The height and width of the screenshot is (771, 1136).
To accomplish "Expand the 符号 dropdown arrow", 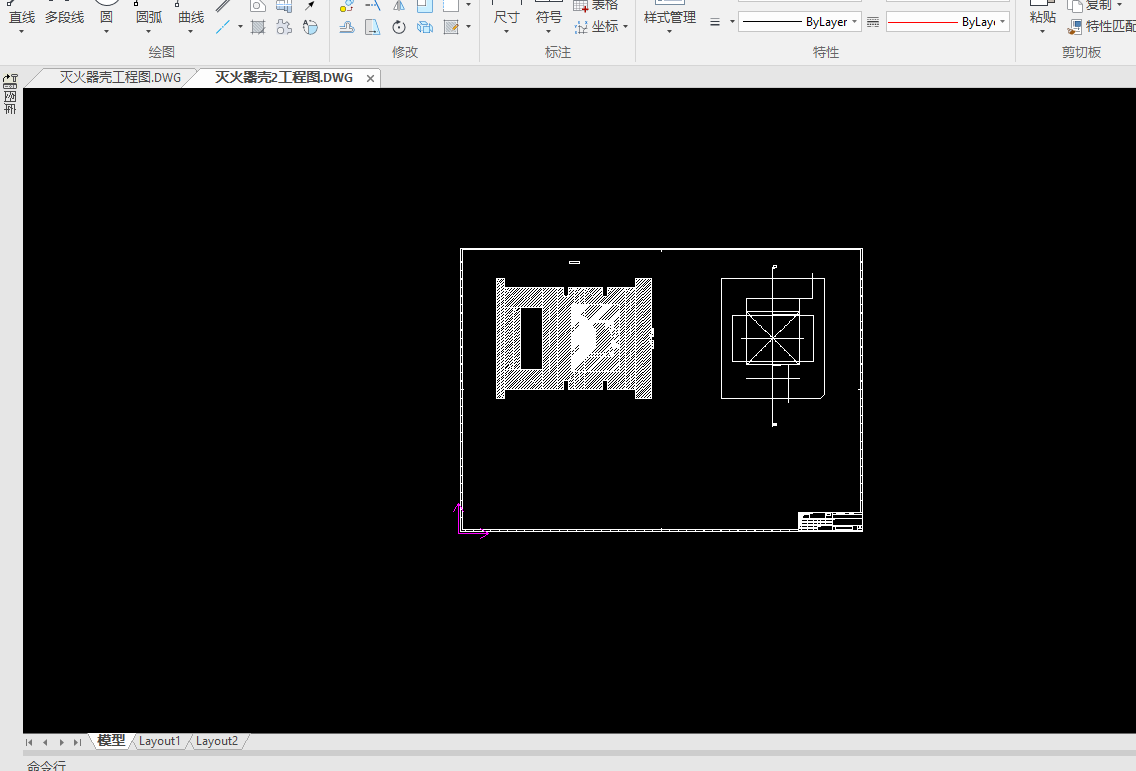I will pyautogui.click(x=548, y=32).
